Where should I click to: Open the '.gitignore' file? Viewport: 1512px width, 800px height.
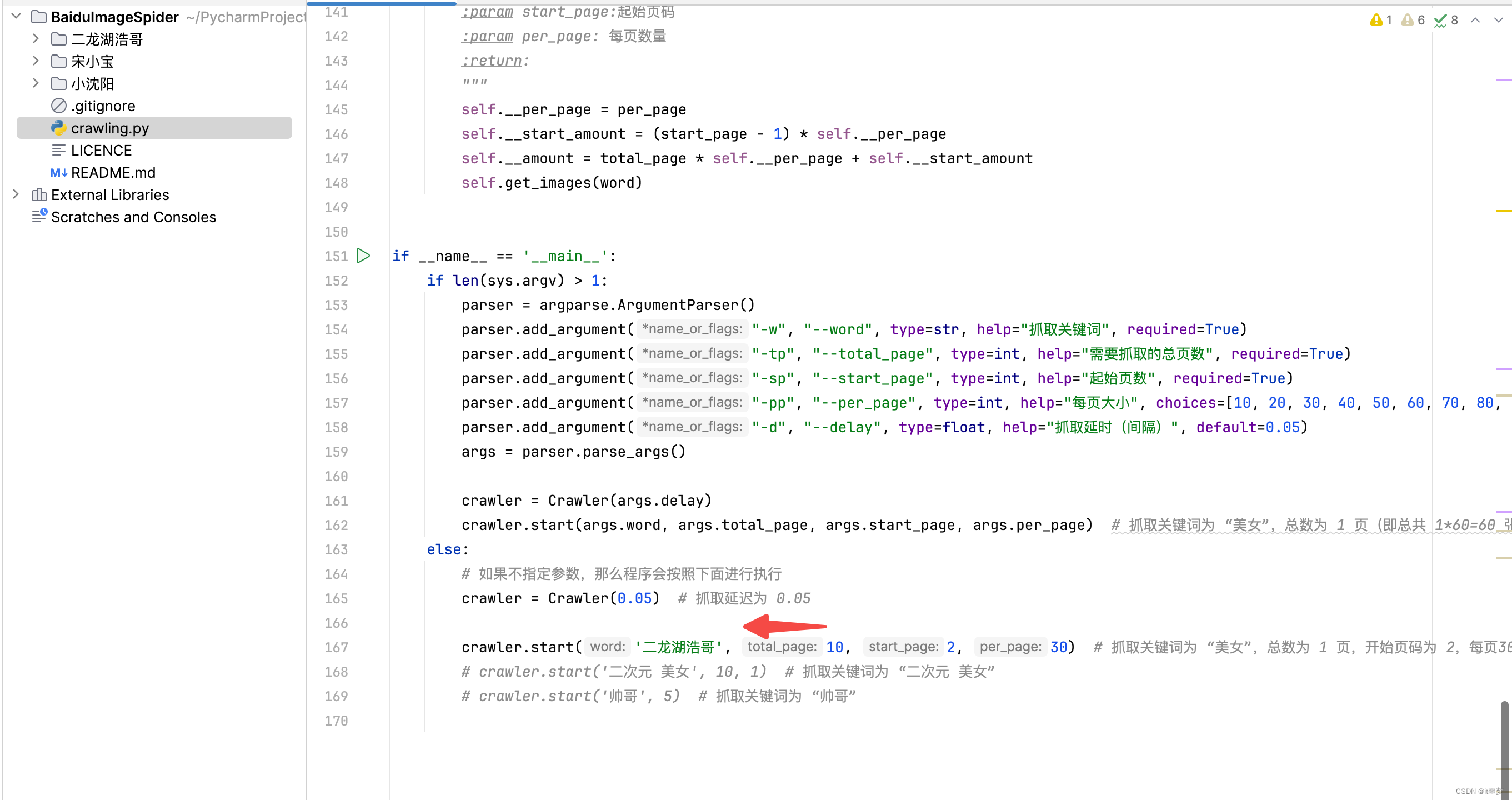coord(104,105)
